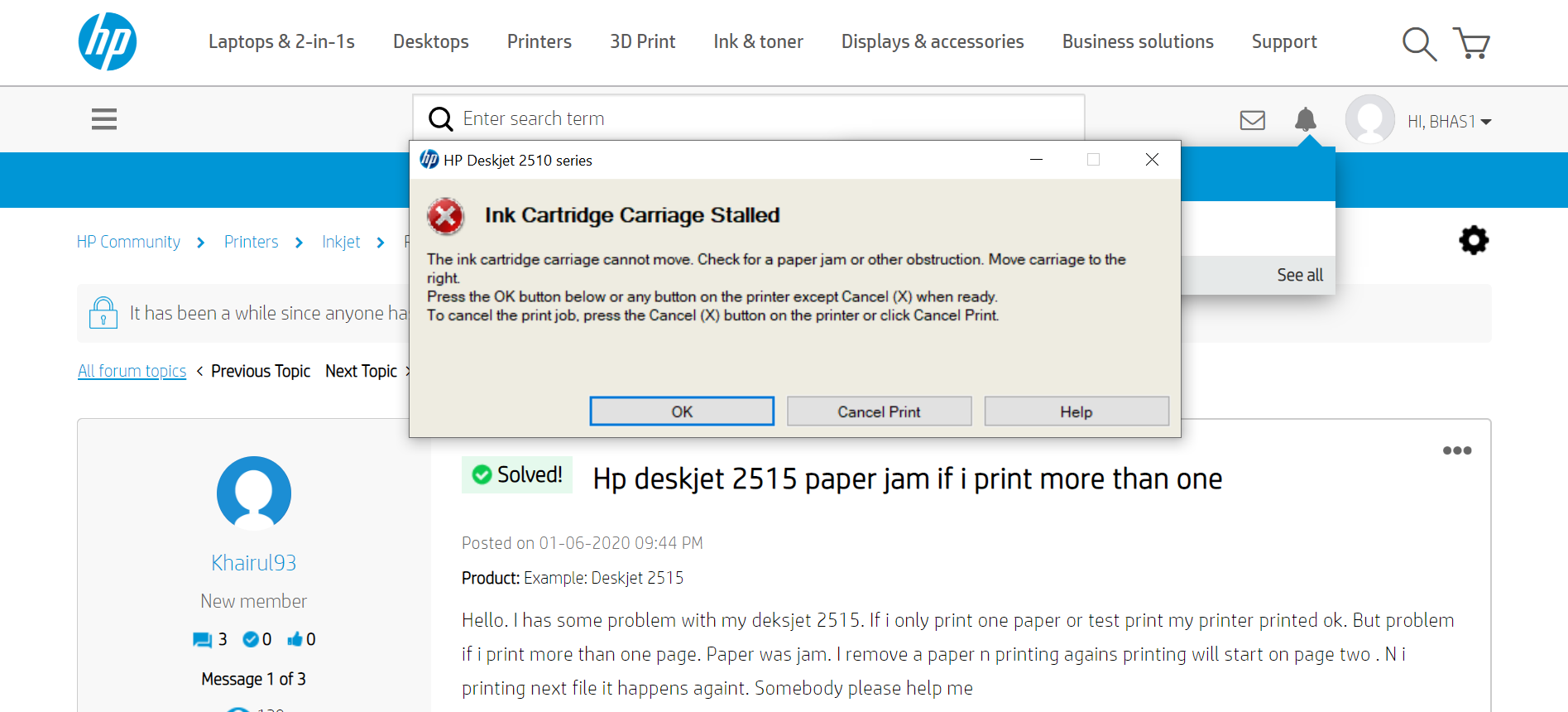The height and width of the screenshot is (712, 1568).
Task: Open the hamburger menu icon
Action: click(x=104, y=119)
